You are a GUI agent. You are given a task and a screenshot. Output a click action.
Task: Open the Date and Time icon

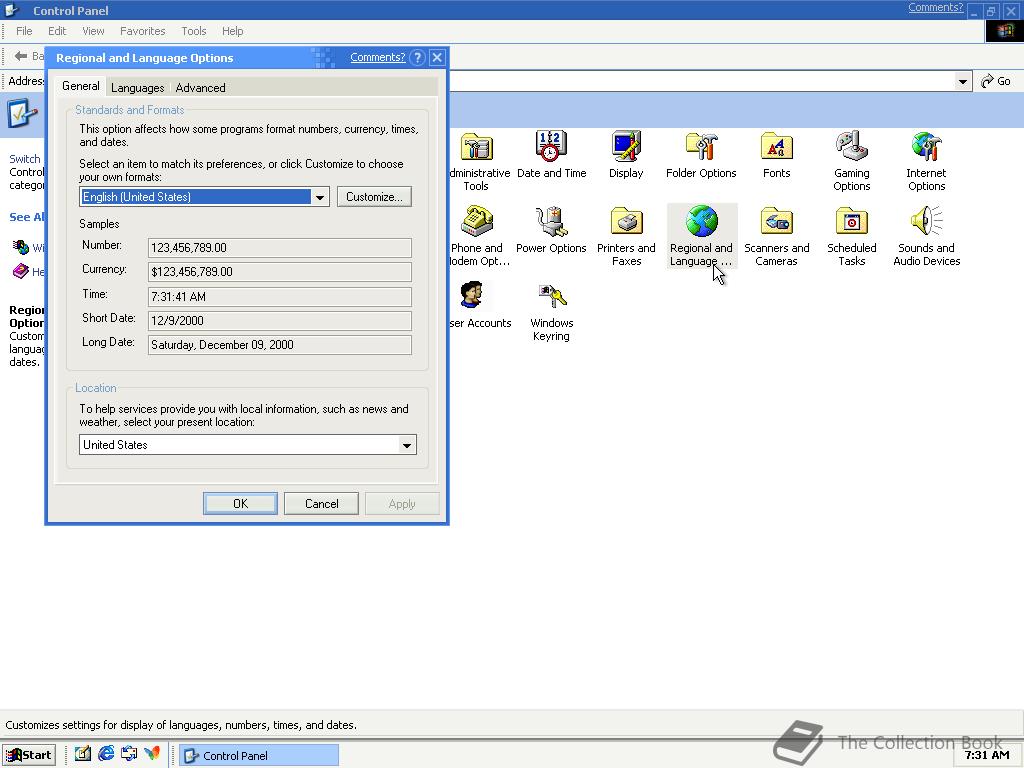(551, 146)
